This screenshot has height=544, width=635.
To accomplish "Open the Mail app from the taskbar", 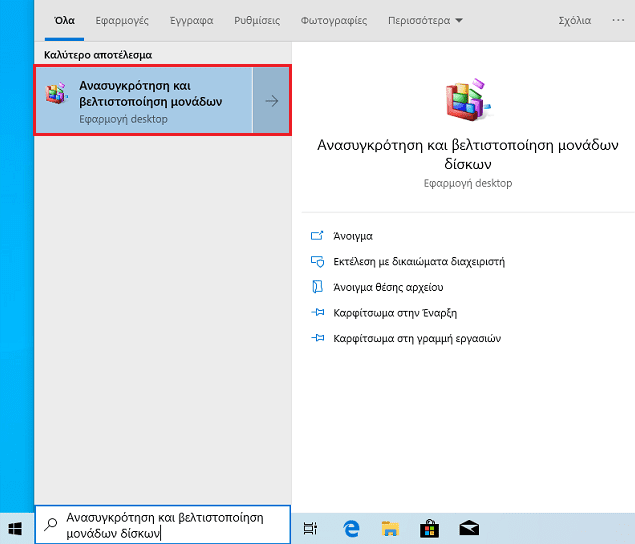I will [469, 528].
